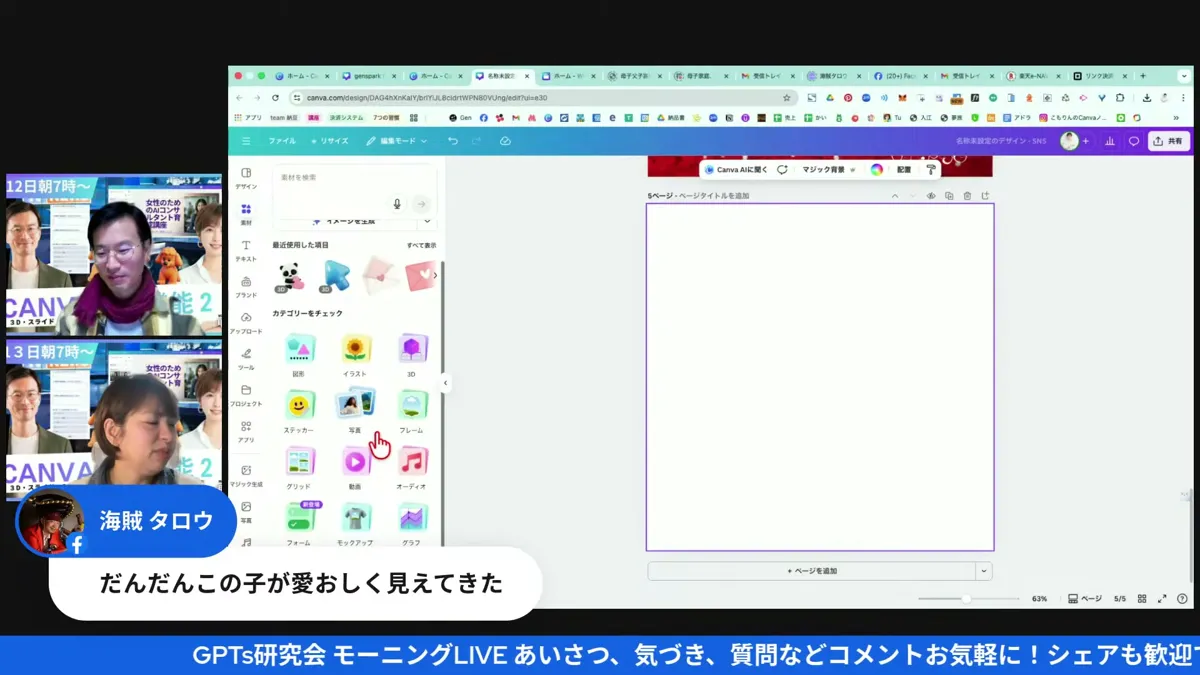Open the マジック生成 sidebar item
Screen dimensions: 1200x675
pyautogui.click(x=246, y=475)
